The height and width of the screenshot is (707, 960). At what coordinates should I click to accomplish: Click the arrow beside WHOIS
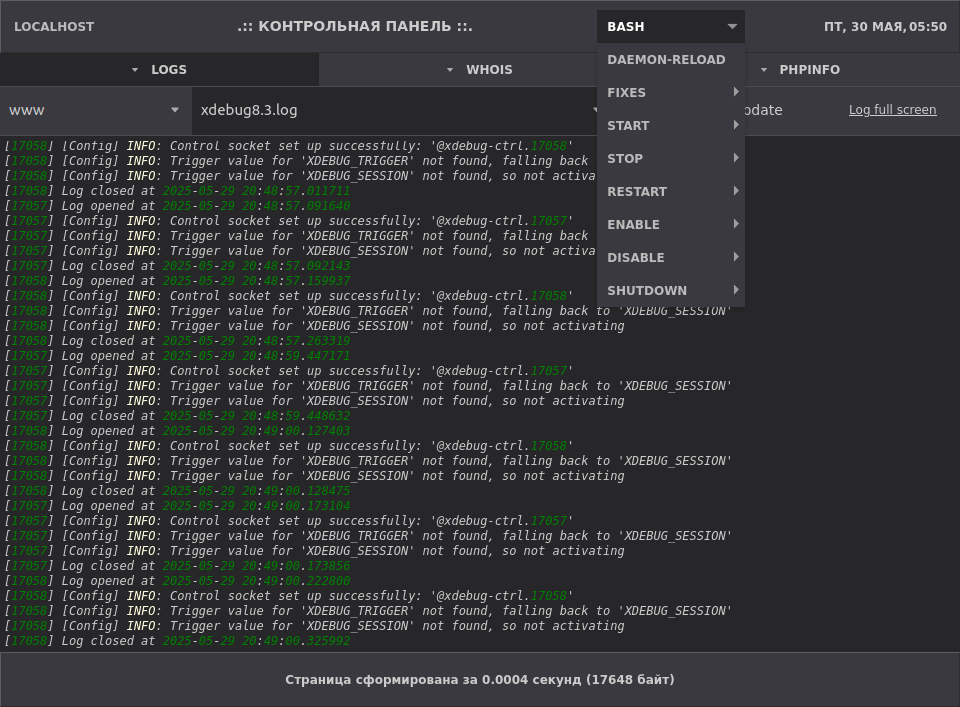coord(450,70)
